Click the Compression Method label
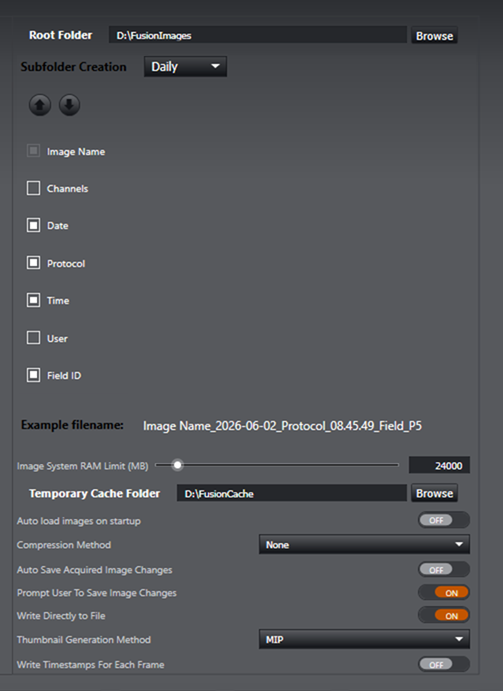The width and height of the screenshot is (503, 691). pyautogui.click(x=64, y=545)
